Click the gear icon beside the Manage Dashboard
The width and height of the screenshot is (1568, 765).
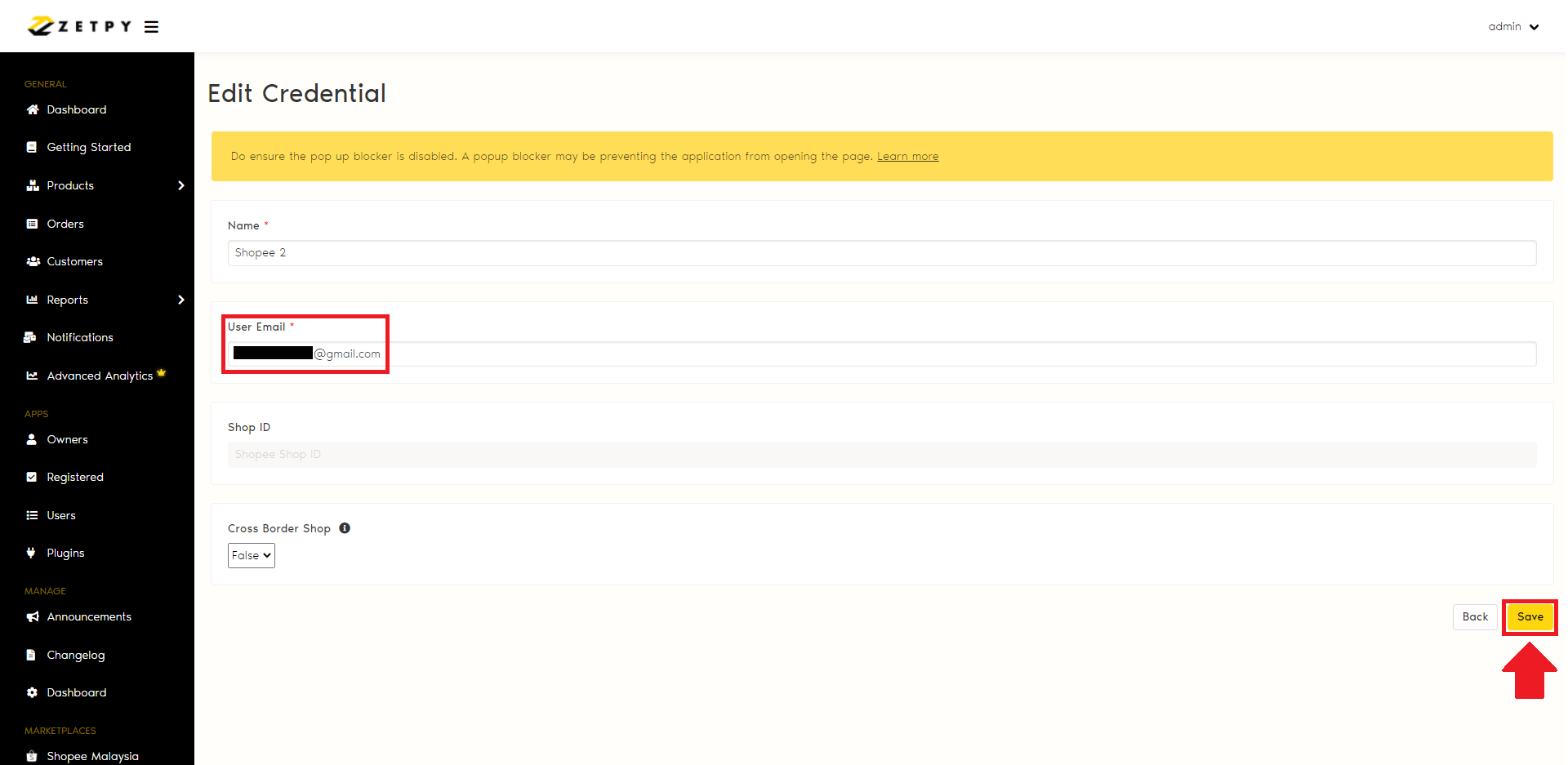click(32, 692)
